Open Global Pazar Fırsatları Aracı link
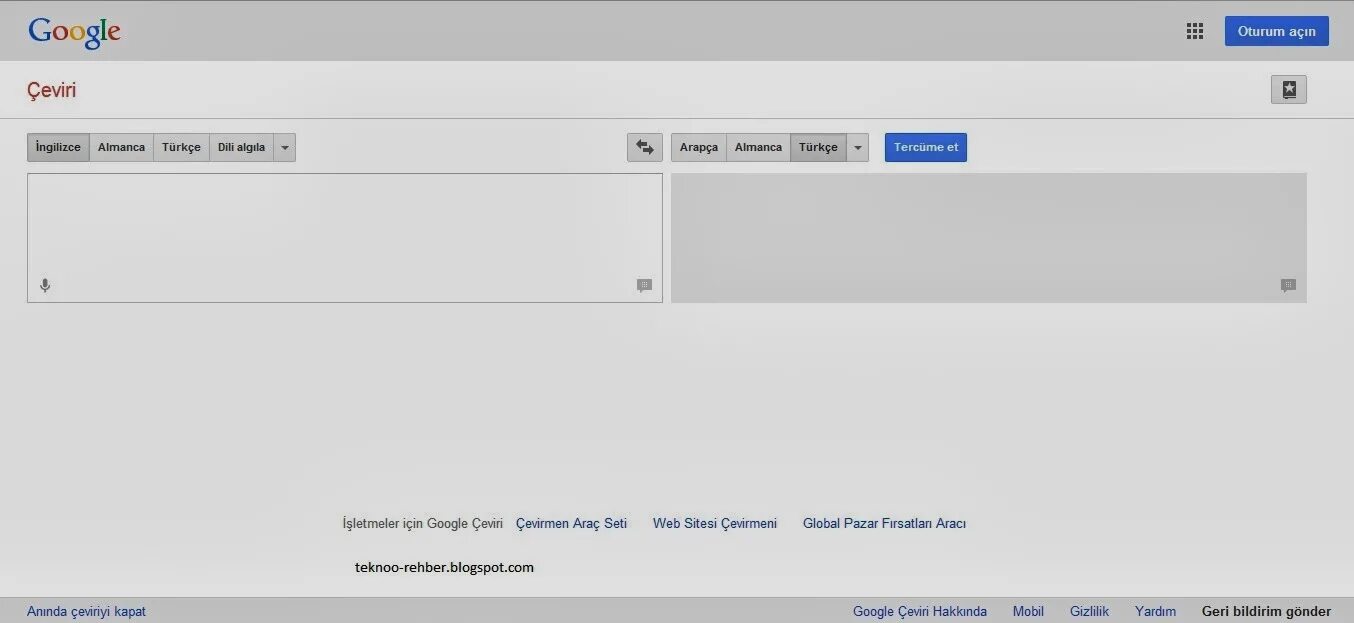 [x=885, y=523]
